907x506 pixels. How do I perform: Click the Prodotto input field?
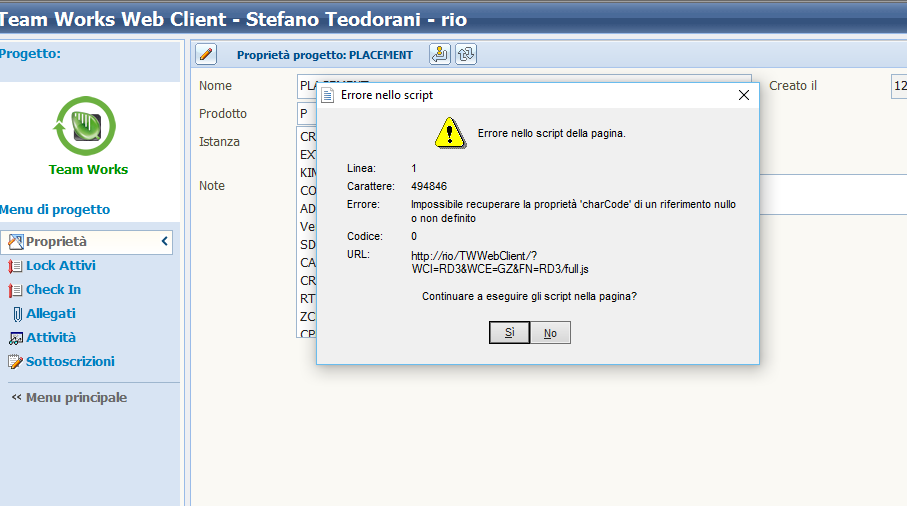(307, 113)
